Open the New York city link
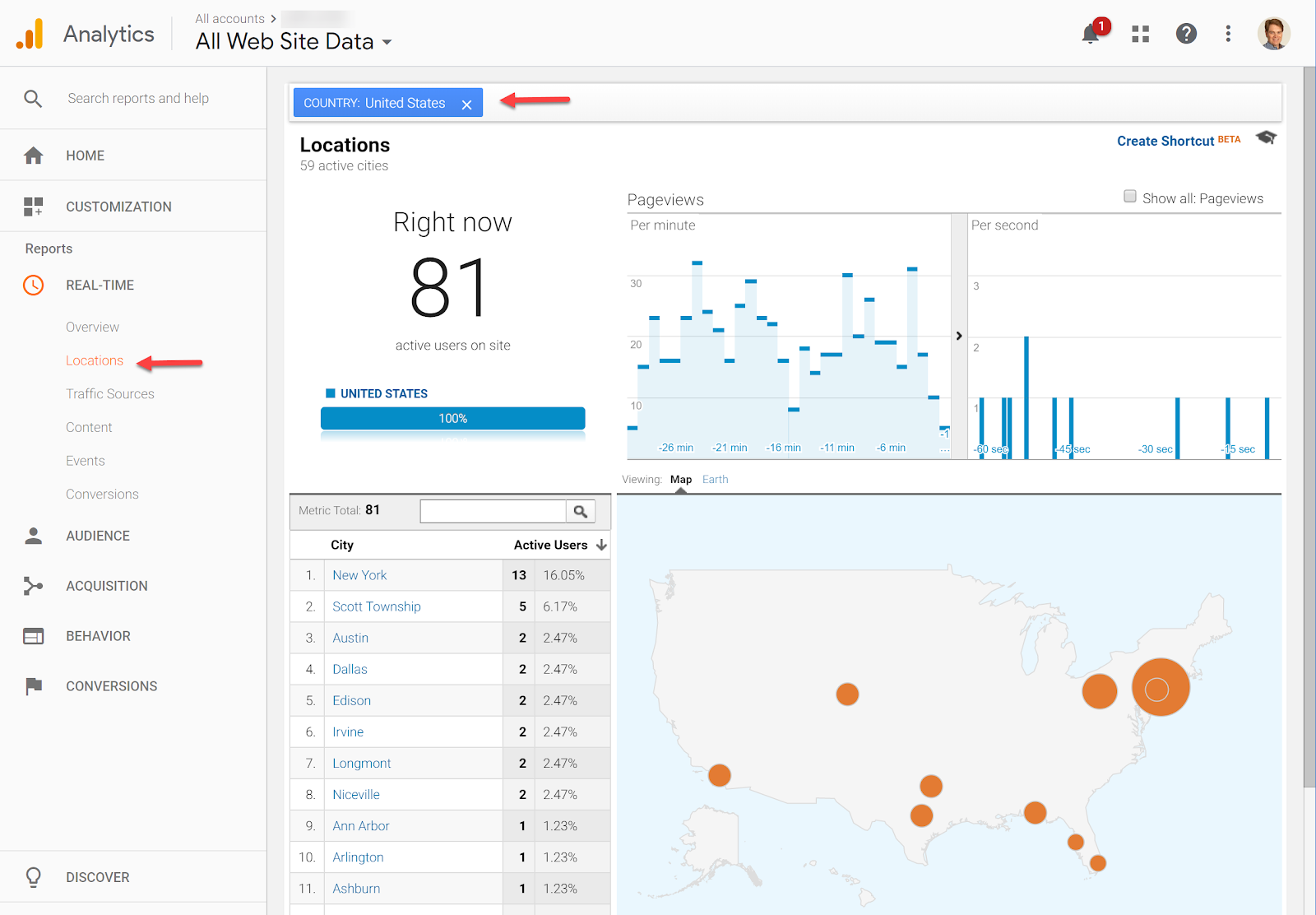Screen dimensions: 1316x915 coord(359,575)
